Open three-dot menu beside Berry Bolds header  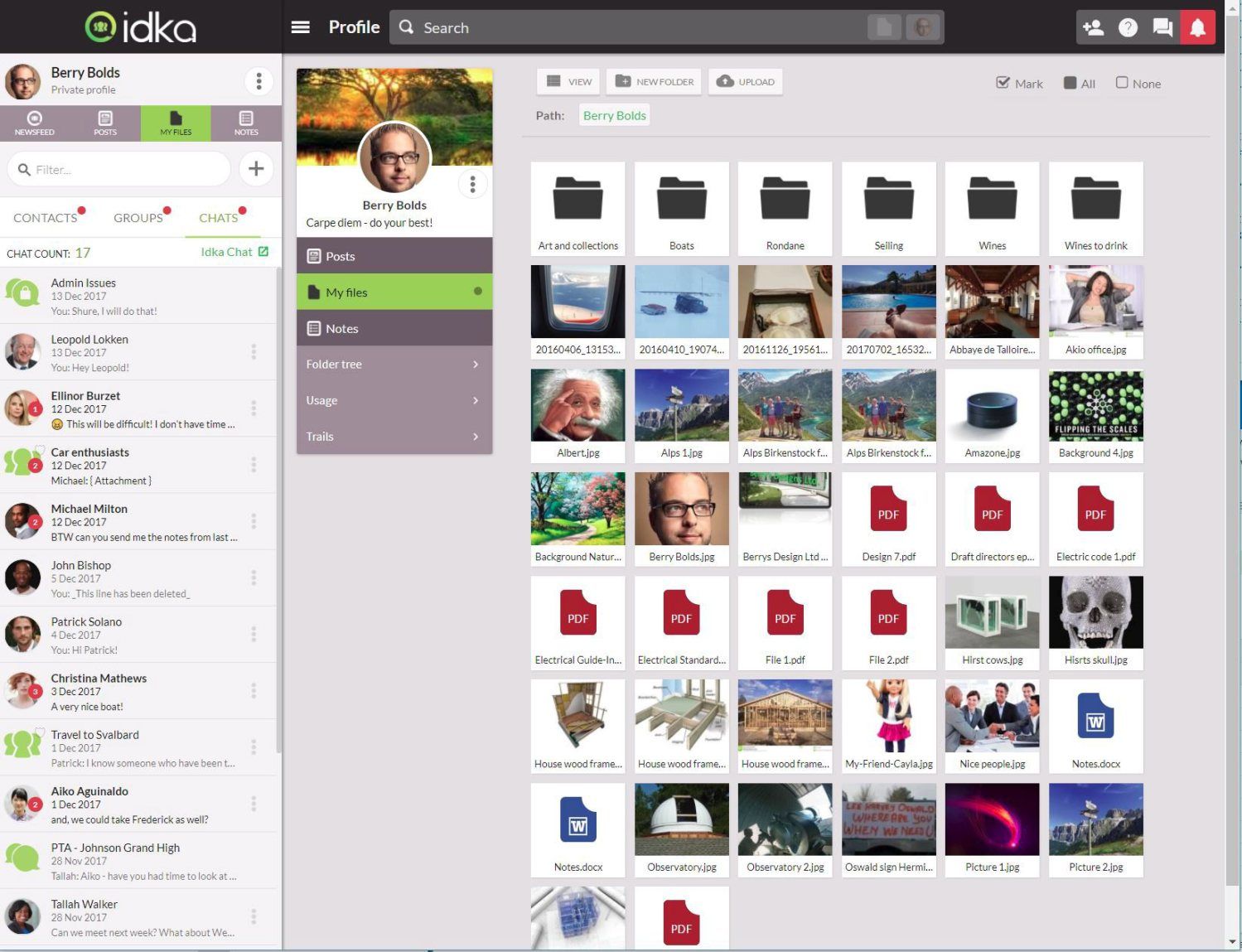(x=259, y=81)
